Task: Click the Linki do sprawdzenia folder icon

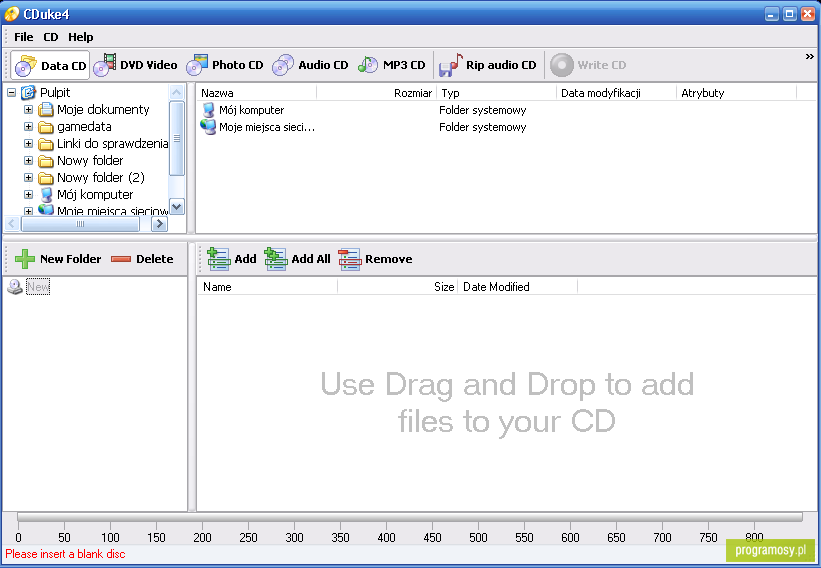Action: click(x=46, y=144)
